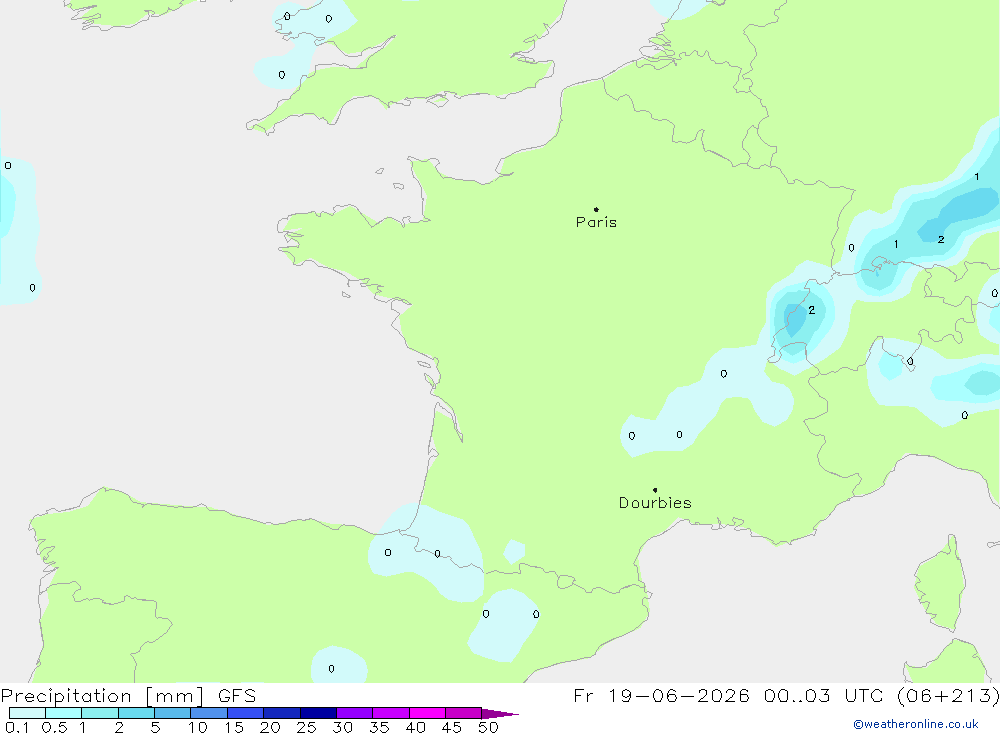Select the 25–30 mm legend swatch
The width and height of the screenshot is (1000, 733).
point(318,713)
